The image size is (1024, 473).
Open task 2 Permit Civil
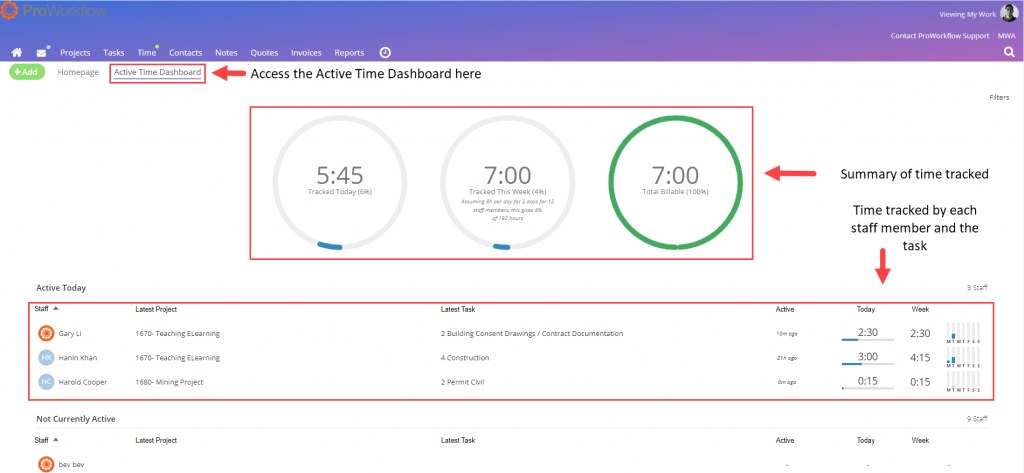462,382
